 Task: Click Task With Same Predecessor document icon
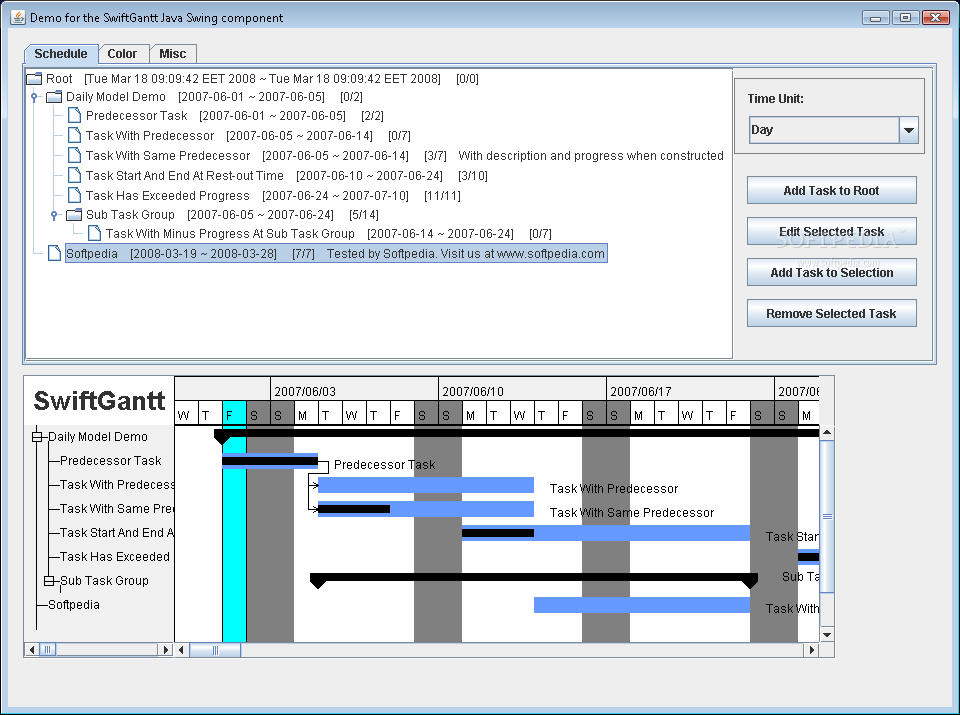[74, 155]
